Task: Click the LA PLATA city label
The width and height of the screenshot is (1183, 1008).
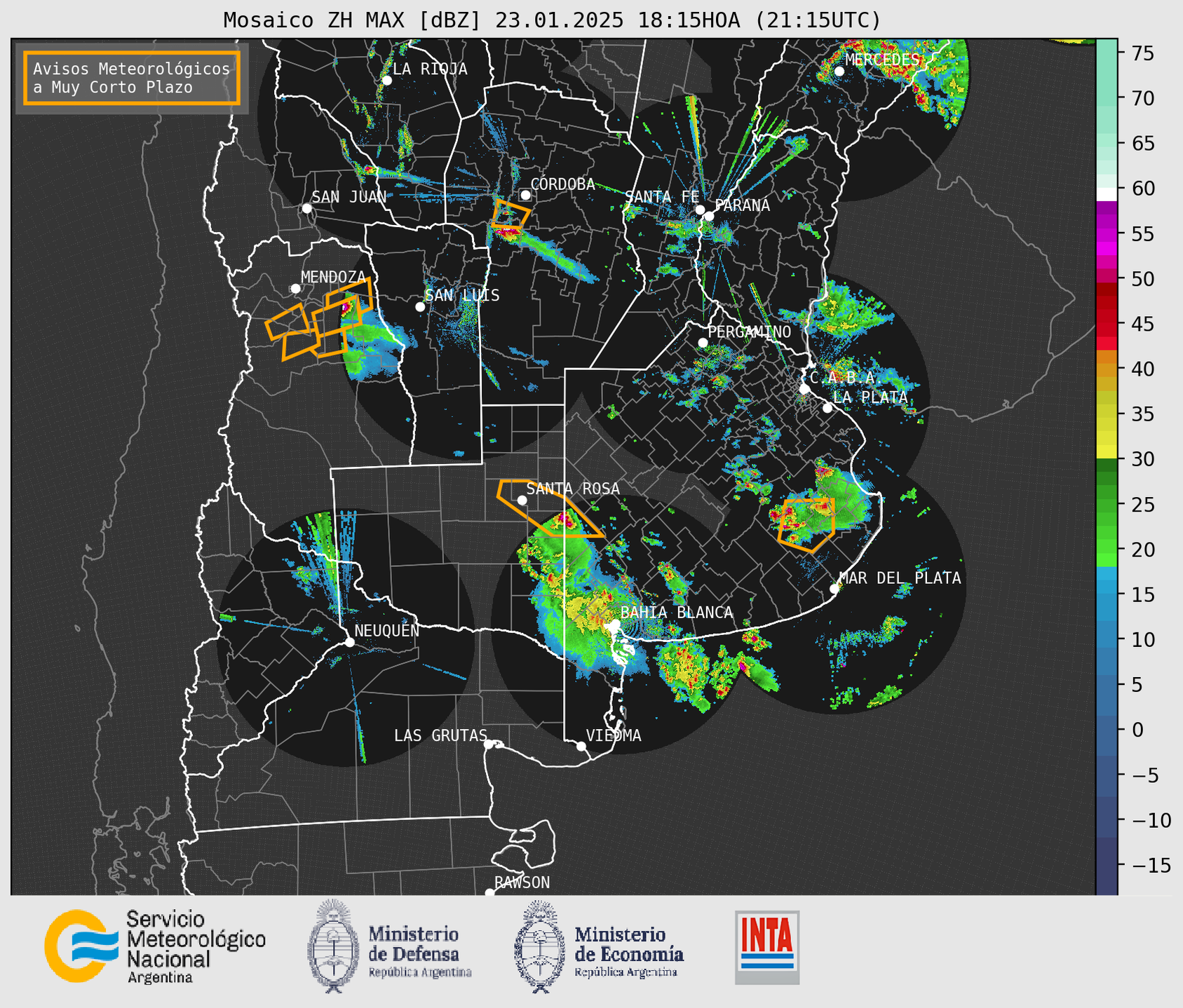Action: 870,397
